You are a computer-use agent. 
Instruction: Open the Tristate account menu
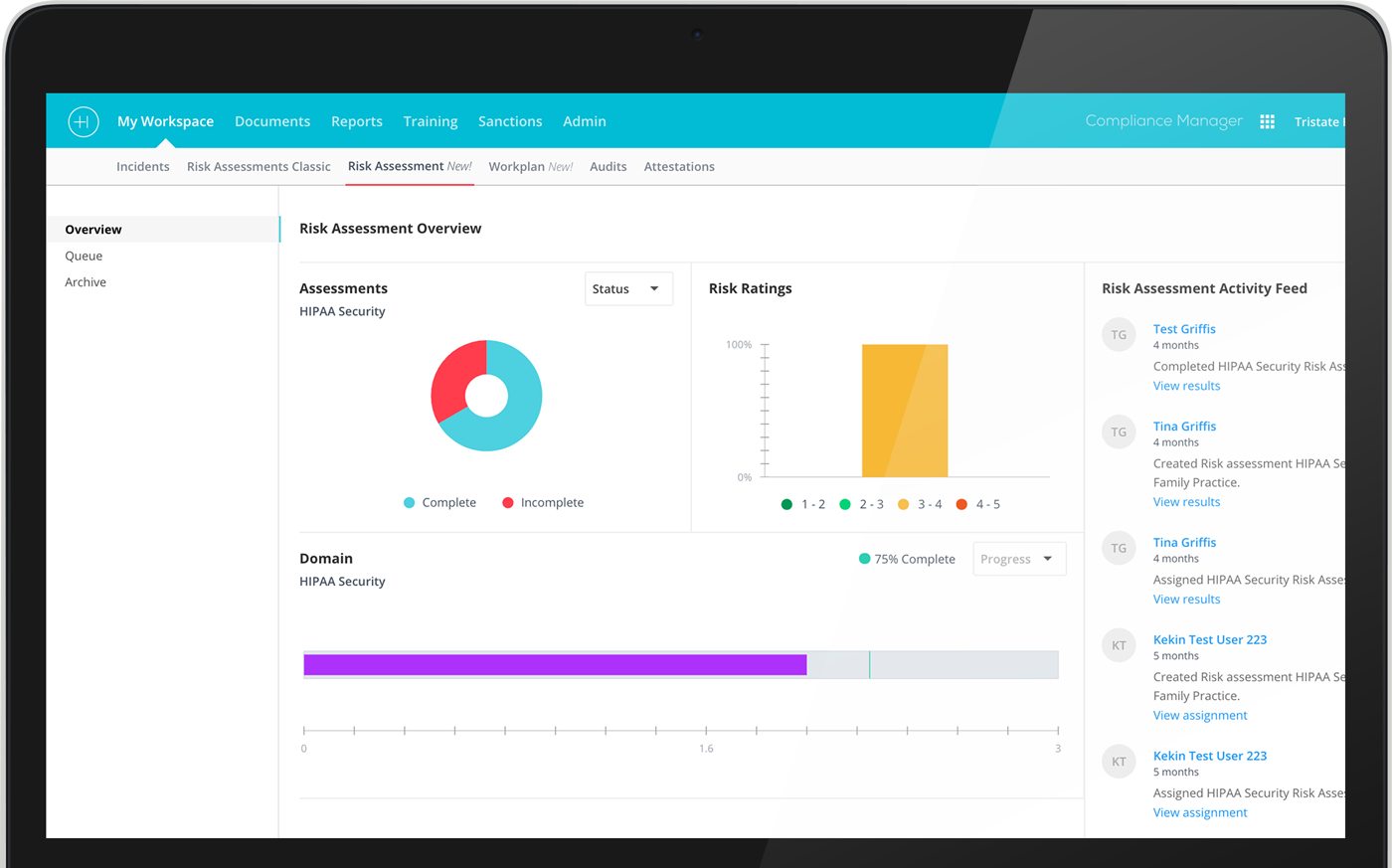1318,122
